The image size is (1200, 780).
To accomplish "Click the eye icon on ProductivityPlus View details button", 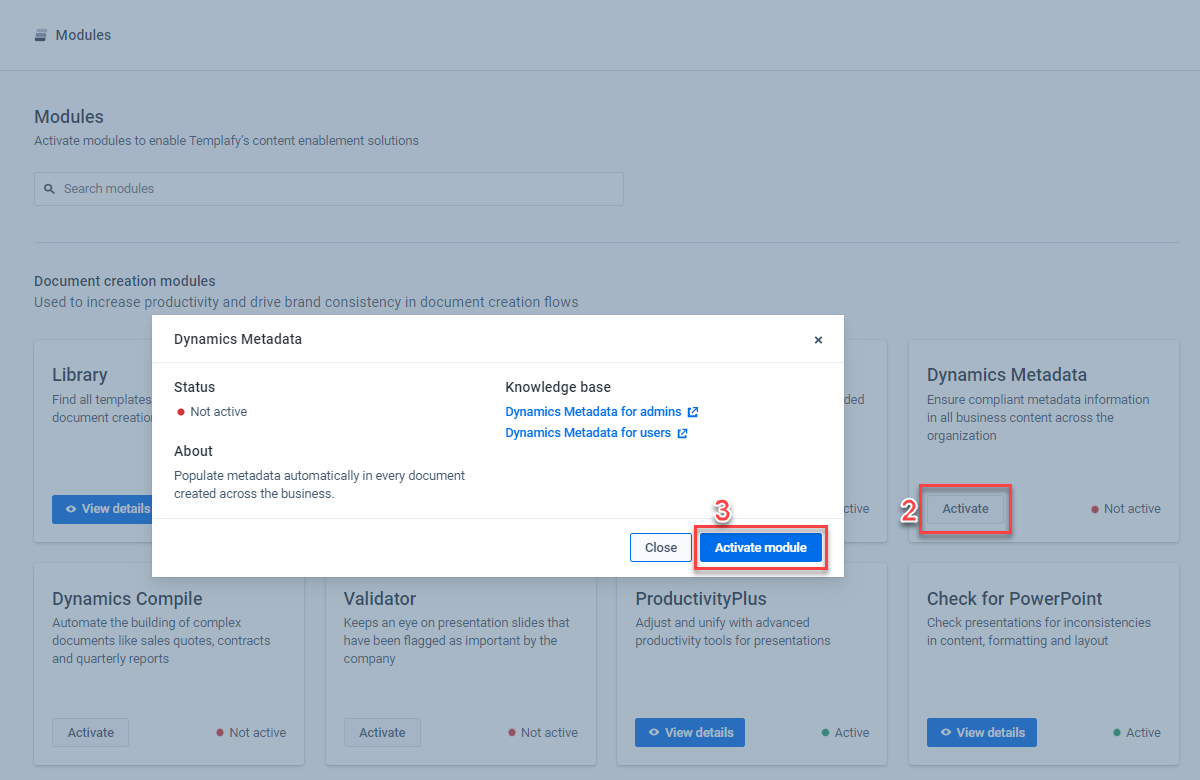I will click(655, 732).
